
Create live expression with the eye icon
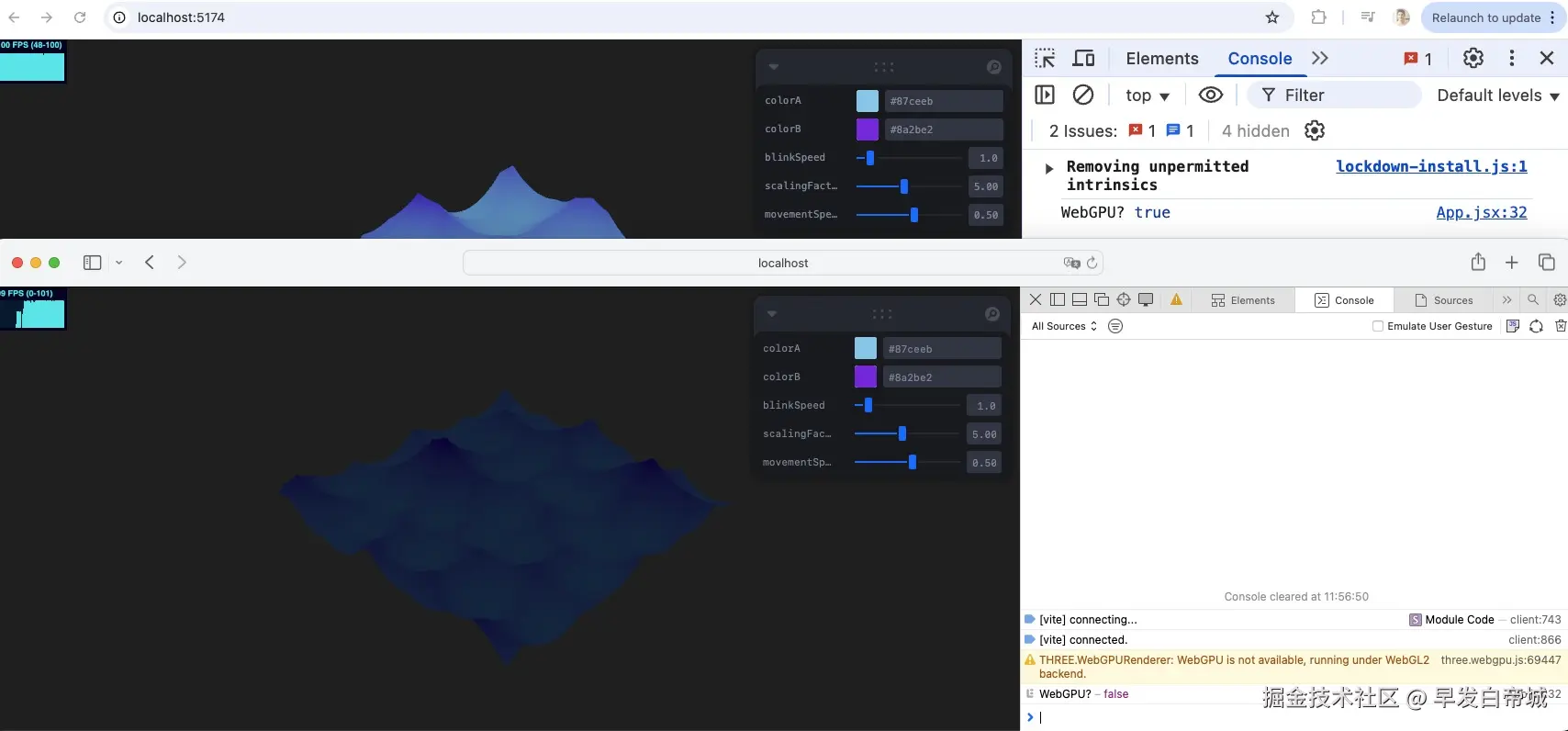tap(1211, 95)
